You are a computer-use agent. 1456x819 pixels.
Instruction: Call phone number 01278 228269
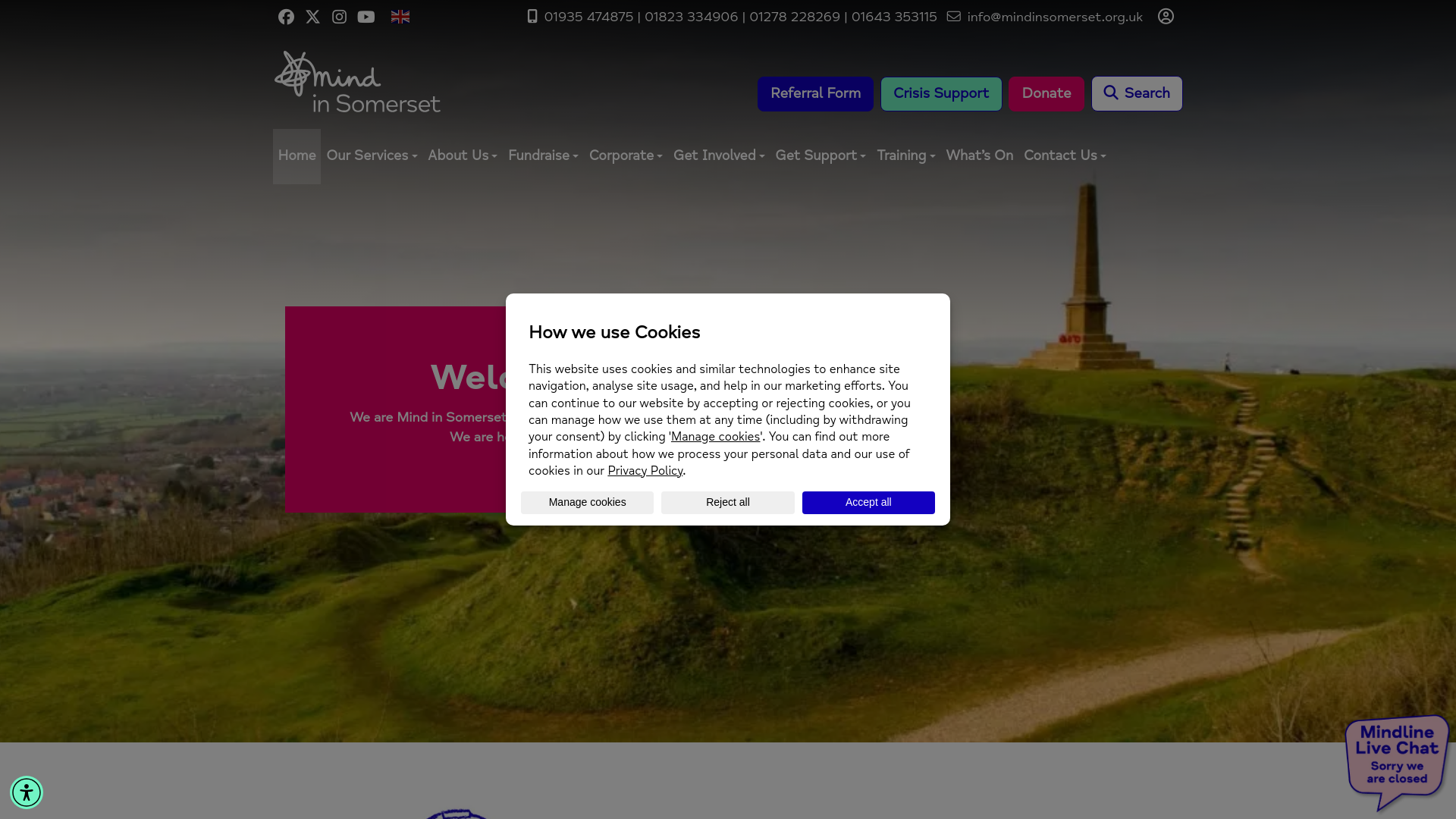pos(795,17)
